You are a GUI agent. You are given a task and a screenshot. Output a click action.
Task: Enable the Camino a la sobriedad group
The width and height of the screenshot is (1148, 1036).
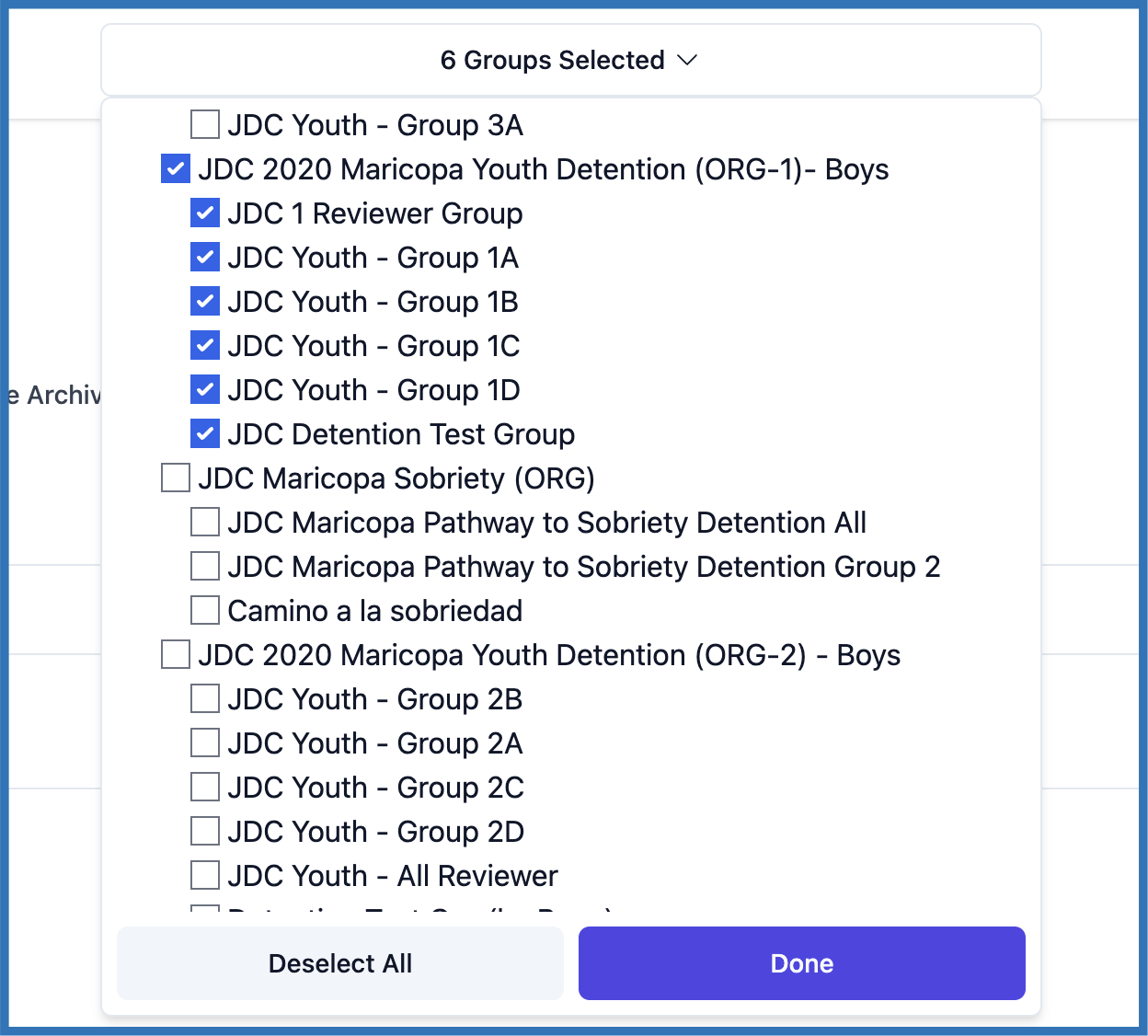205,610
